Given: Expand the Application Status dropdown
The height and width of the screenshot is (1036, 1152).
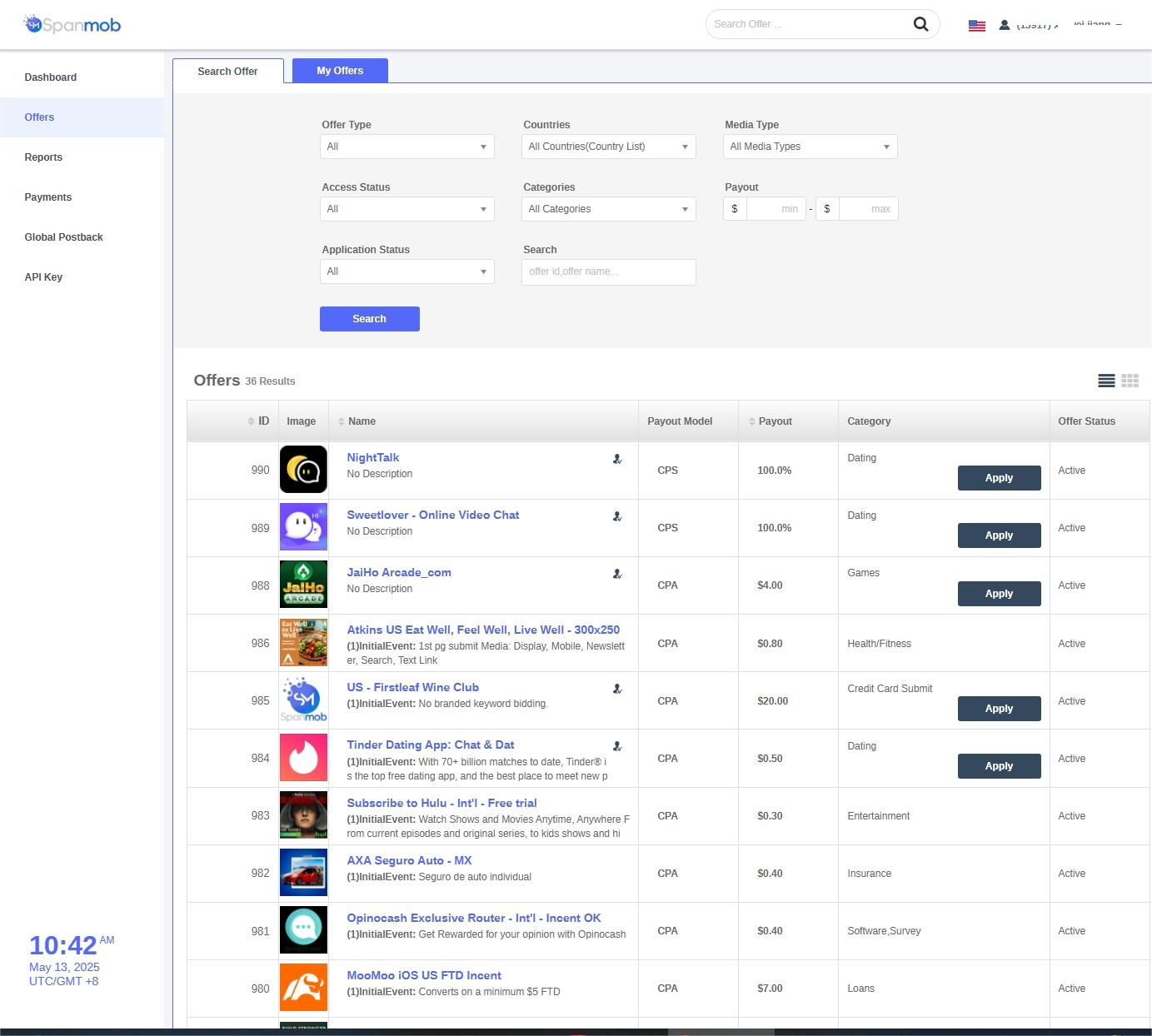Looking at the screenshot, I should point(407,271).
